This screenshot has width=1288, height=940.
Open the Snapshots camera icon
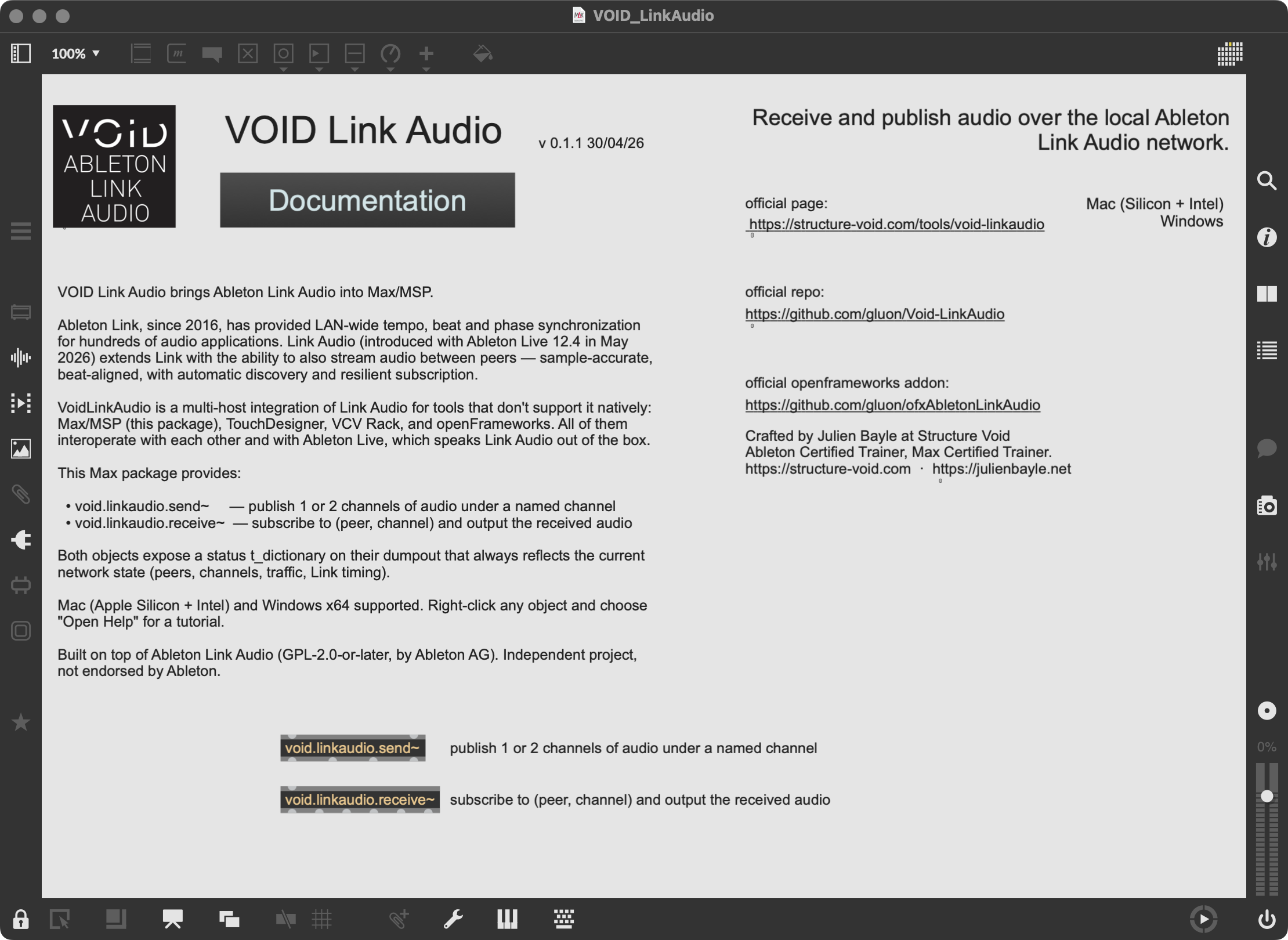coord(1267,506)
